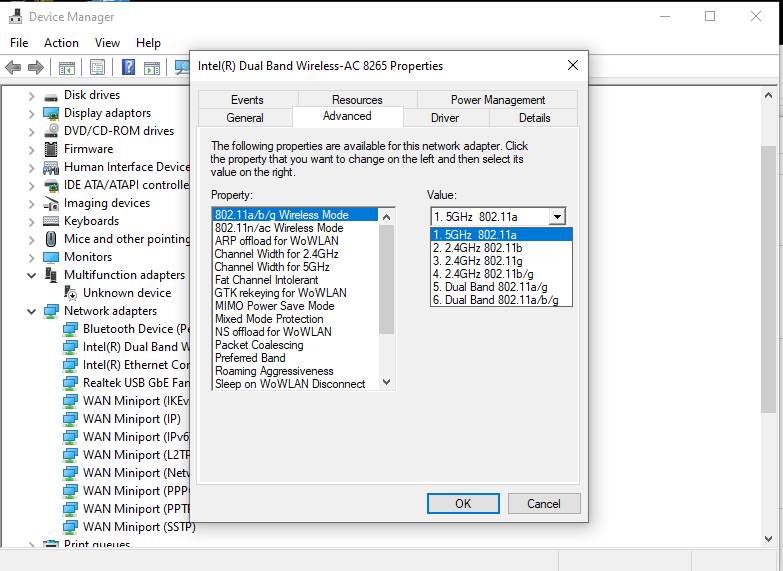The width and height of the screenshot is (783, 571).
Task: Collapse the Network adapters node
Action: (31, 311)
